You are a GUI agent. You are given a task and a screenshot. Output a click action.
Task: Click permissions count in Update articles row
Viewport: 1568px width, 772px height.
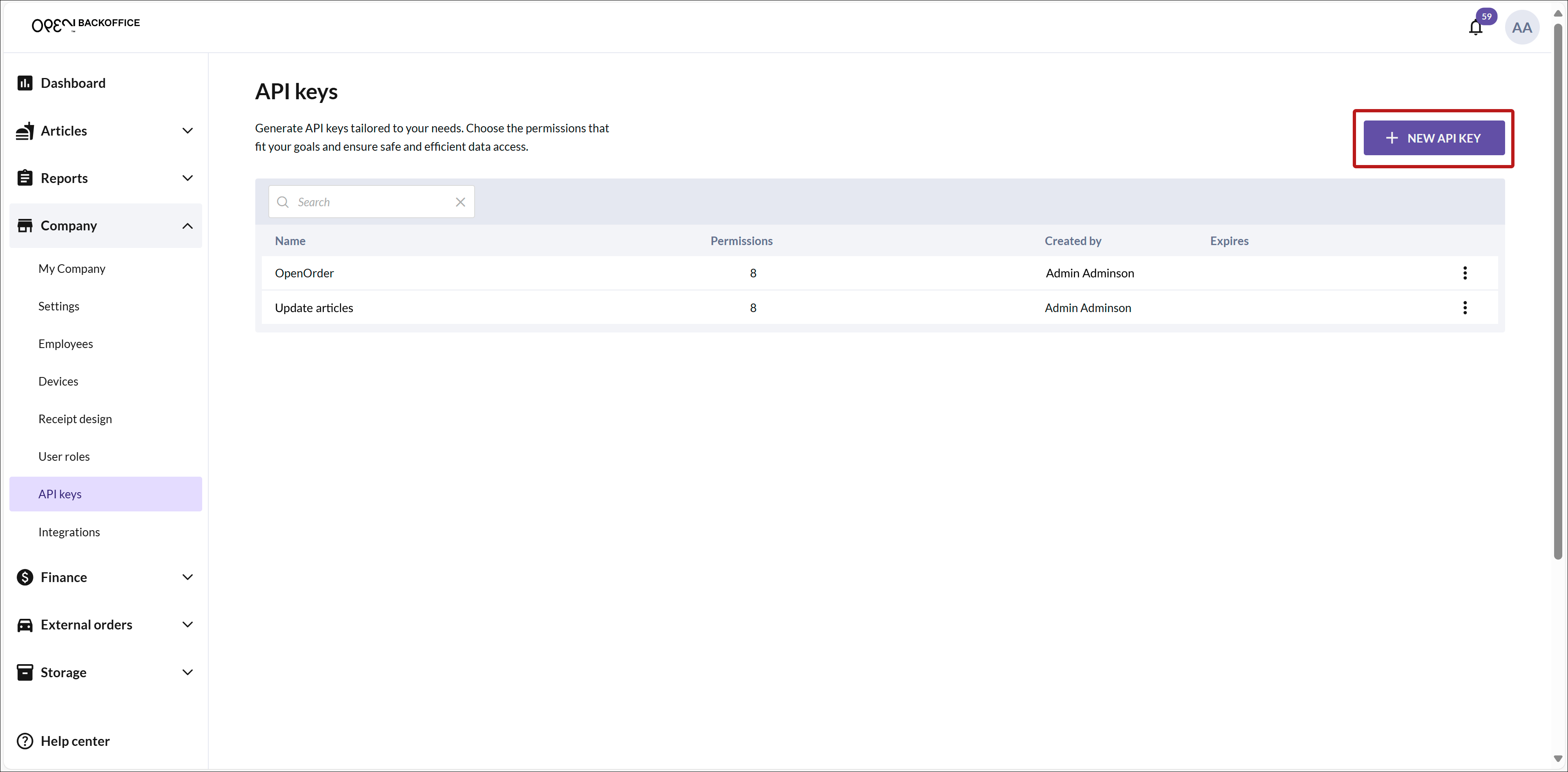point(753,308)
